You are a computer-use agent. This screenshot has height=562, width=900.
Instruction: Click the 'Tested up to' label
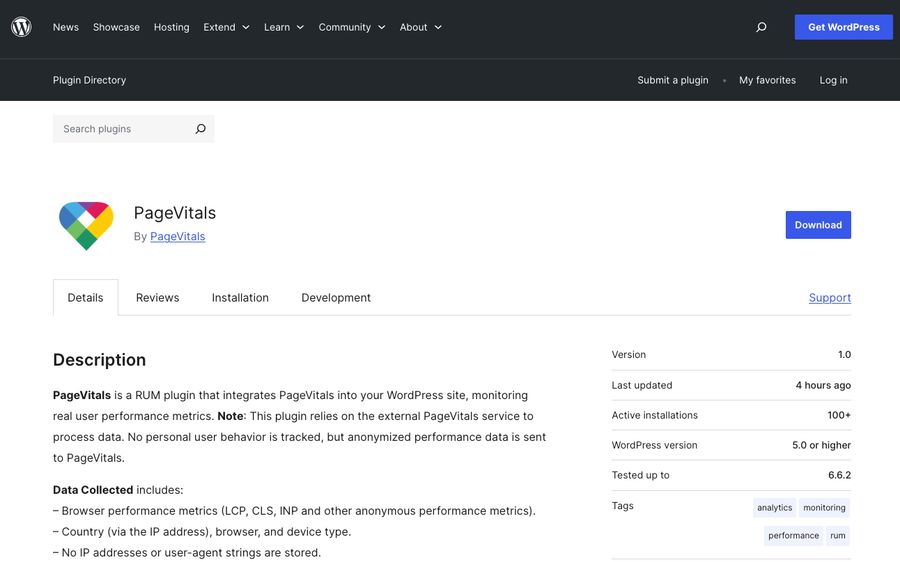(x=641, y=475)
